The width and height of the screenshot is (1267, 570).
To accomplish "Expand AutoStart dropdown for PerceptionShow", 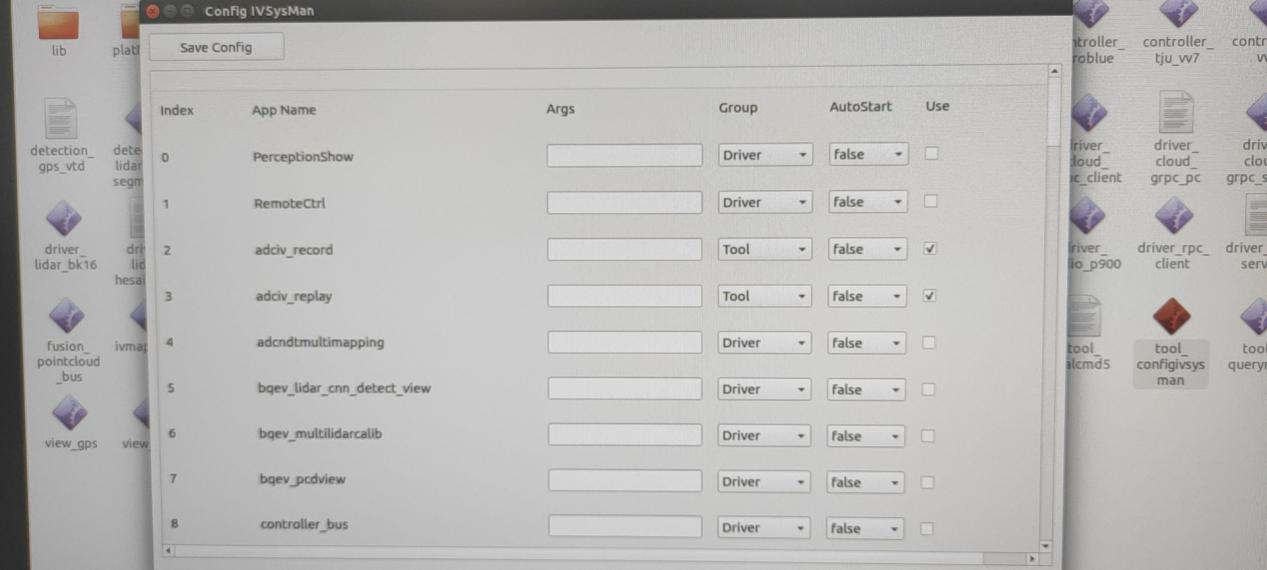I will pos(868,154).
